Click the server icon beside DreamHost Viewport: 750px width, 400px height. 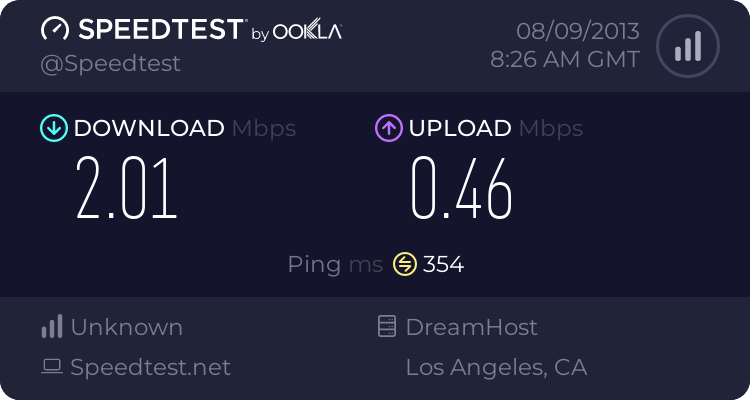pyautogui.click(x=387, y=327)
